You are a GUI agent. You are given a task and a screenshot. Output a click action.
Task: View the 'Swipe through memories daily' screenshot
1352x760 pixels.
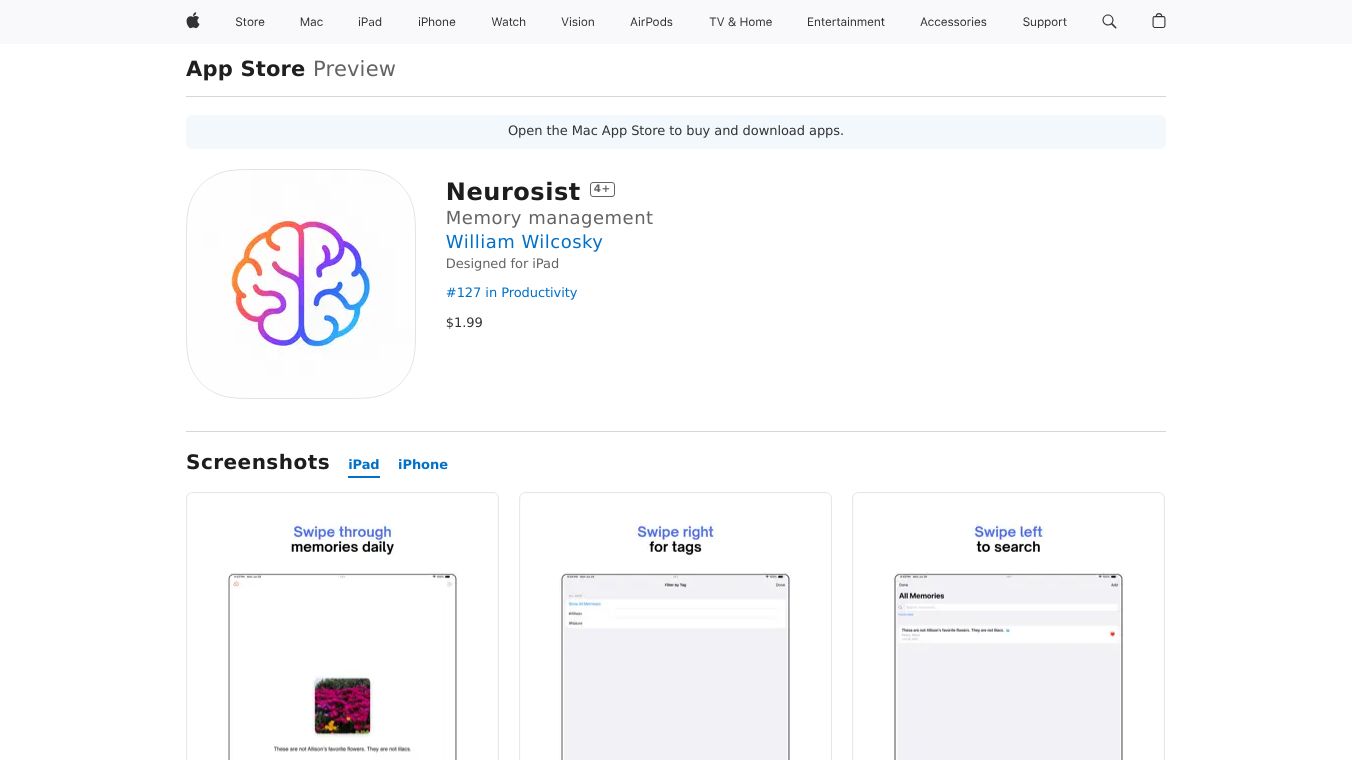tap(342, 626)
